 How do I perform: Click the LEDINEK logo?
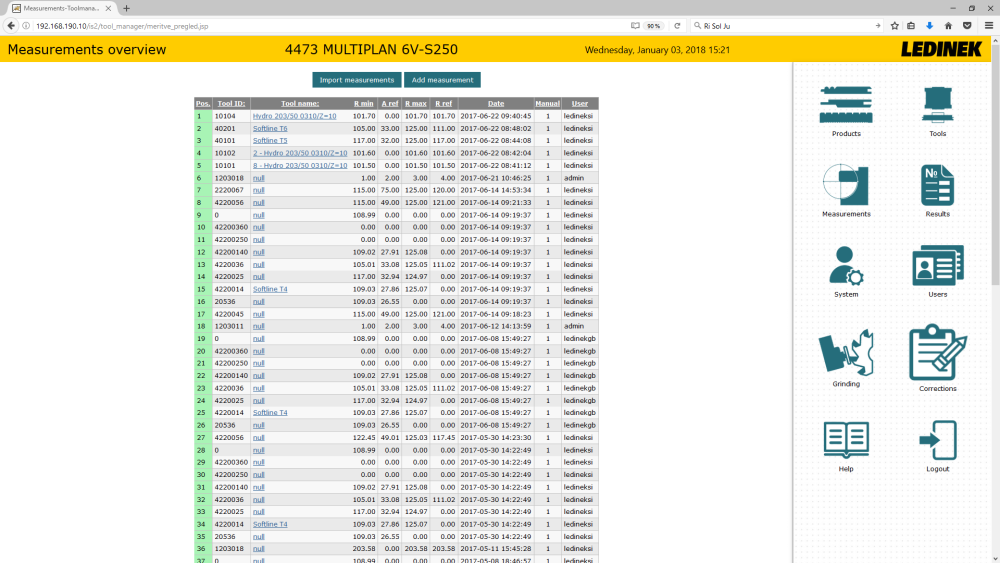pyautogui.click(x=941, y=49)
